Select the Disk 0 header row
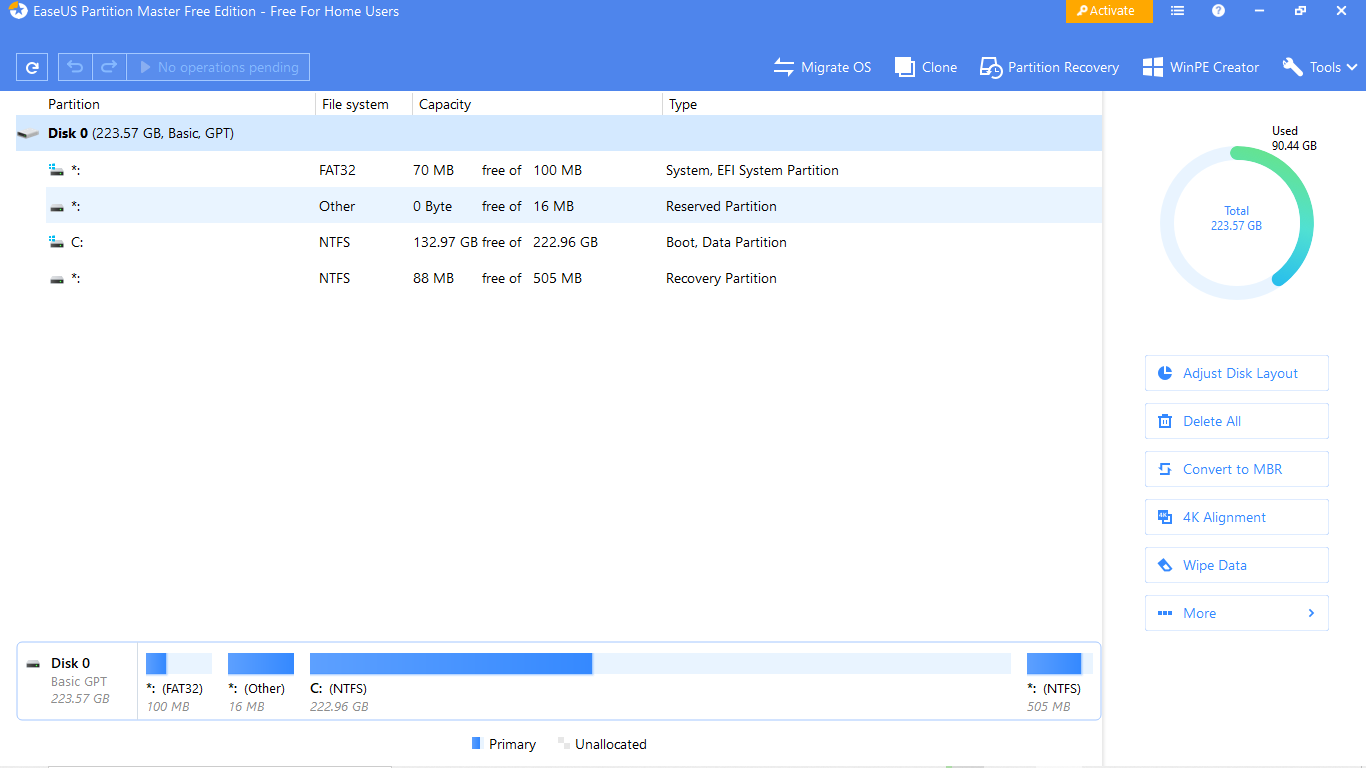This screenshot has height=768, width=1366. [559, 133]
